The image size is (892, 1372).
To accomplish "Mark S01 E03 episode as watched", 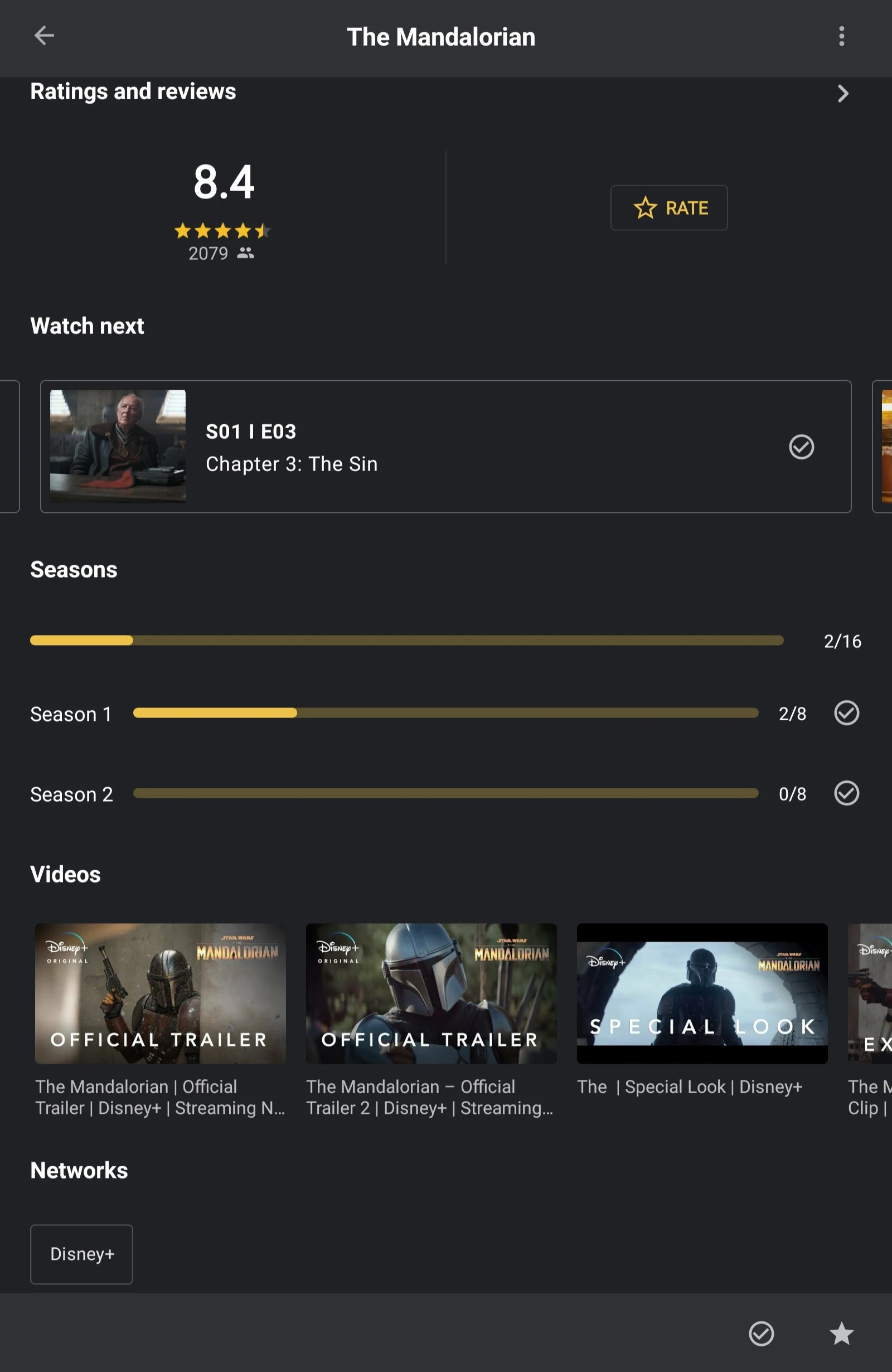I will click(801, 447).
